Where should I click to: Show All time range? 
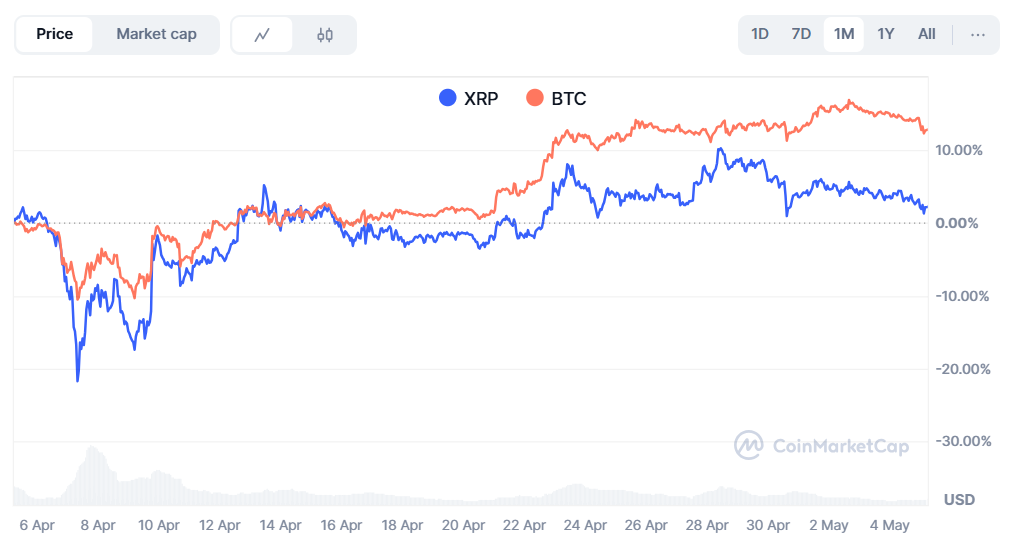click(x=927, y=34)
